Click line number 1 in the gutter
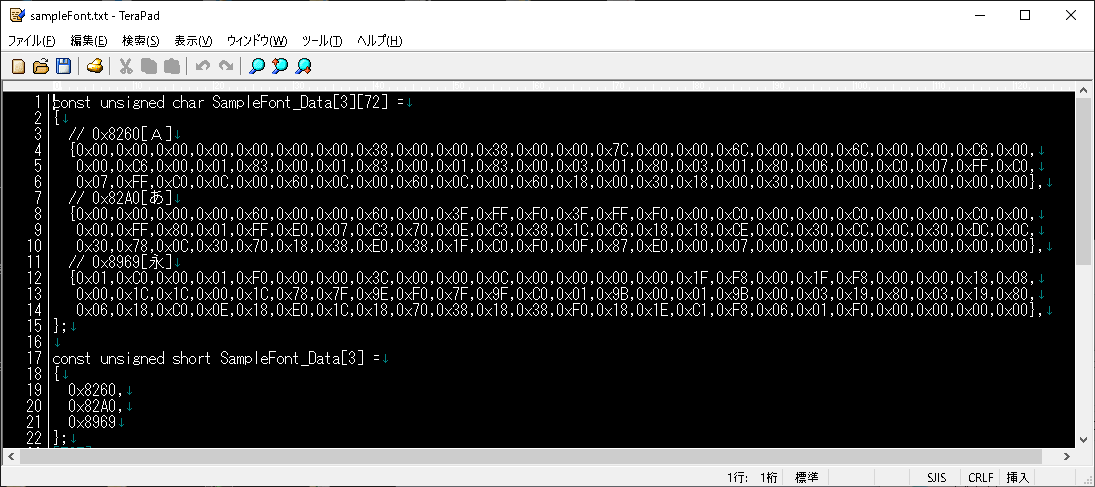 click(x=39, y=103)
